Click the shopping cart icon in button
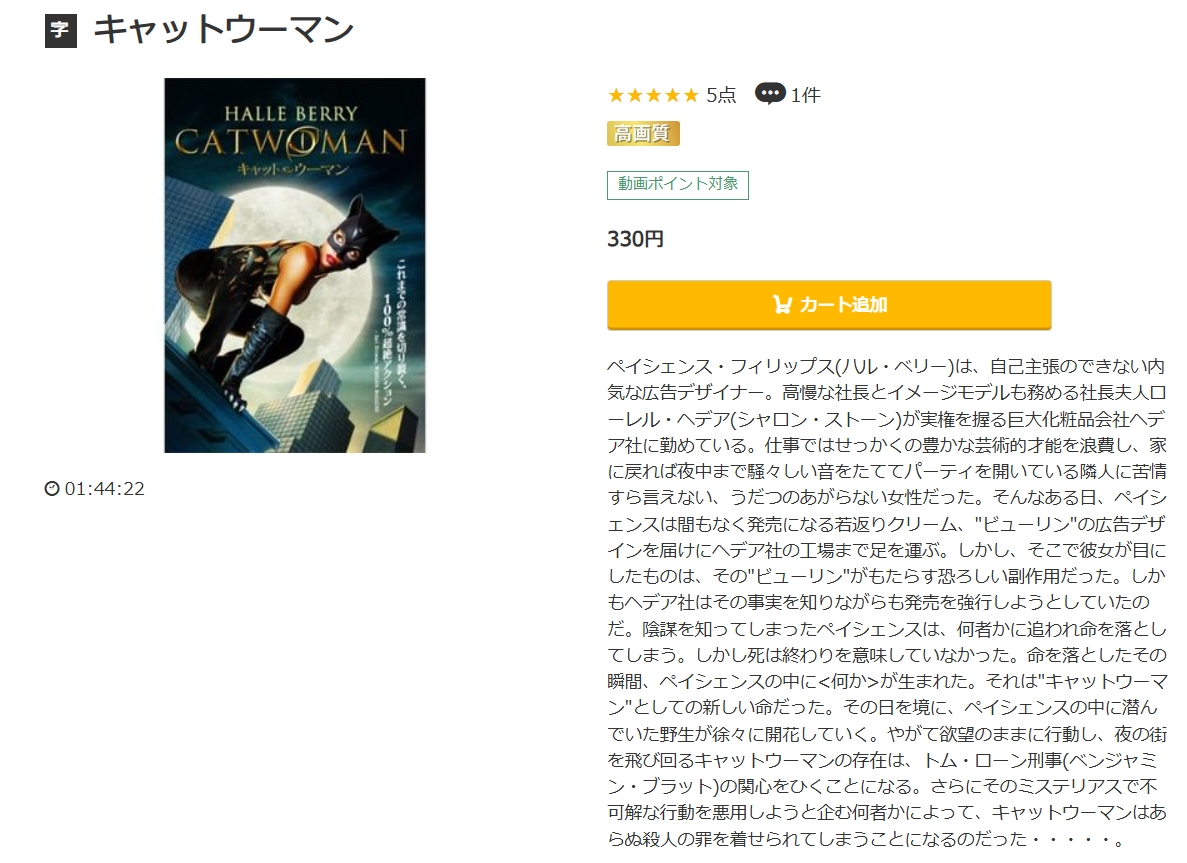This screenshot has height=863, width=1187. [782, 304]
